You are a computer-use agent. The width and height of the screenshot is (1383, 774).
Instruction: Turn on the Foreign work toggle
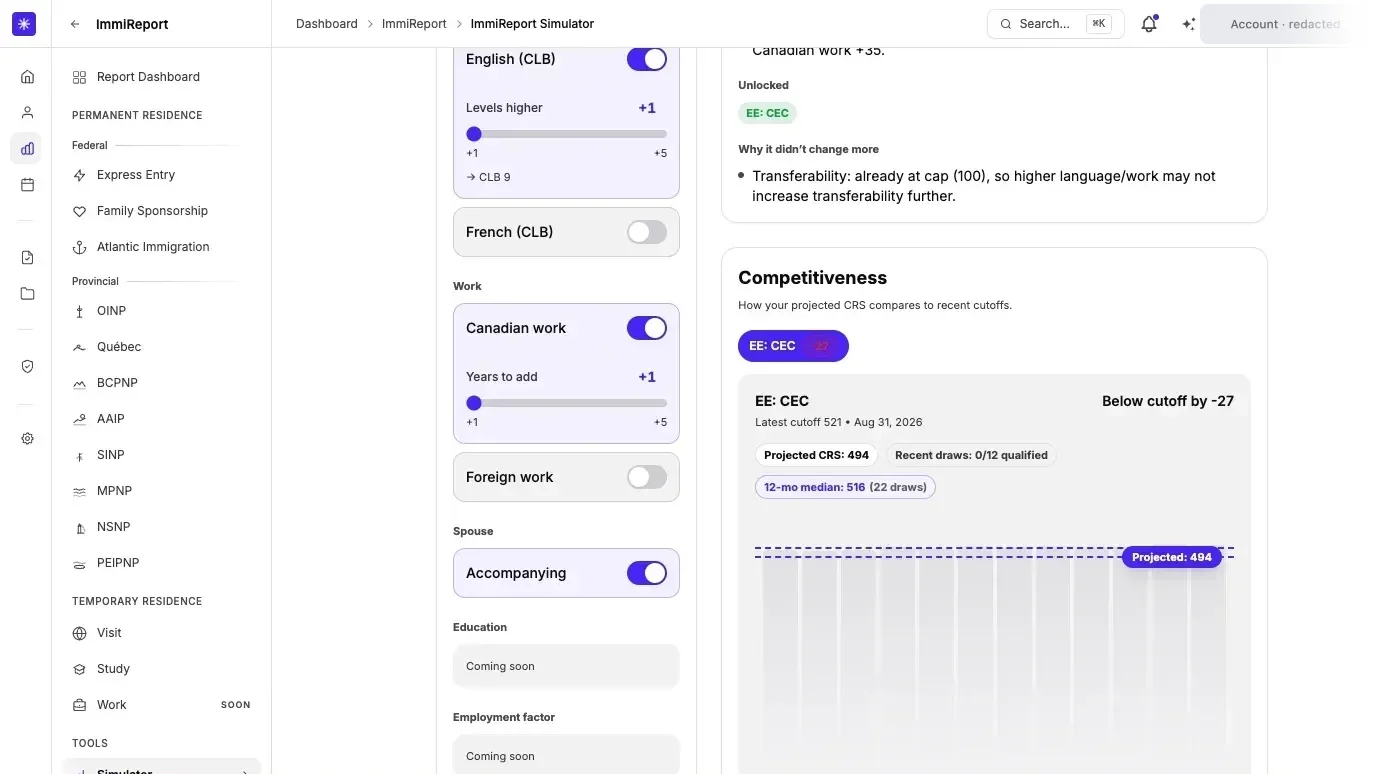pos(647,477)
